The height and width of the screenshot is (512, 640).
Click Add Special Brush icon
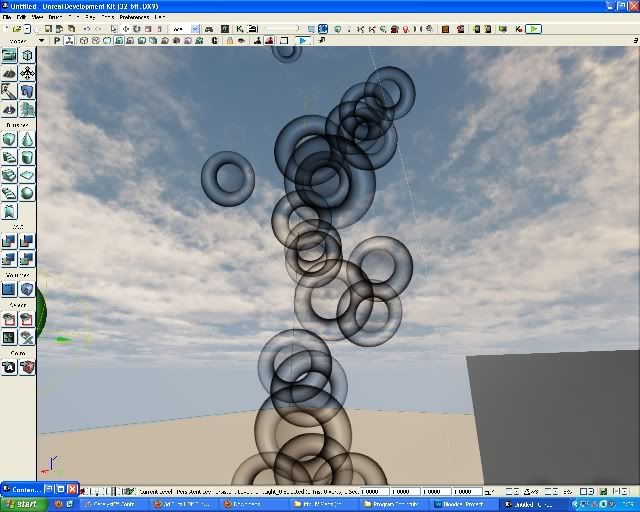coord(9,289)
